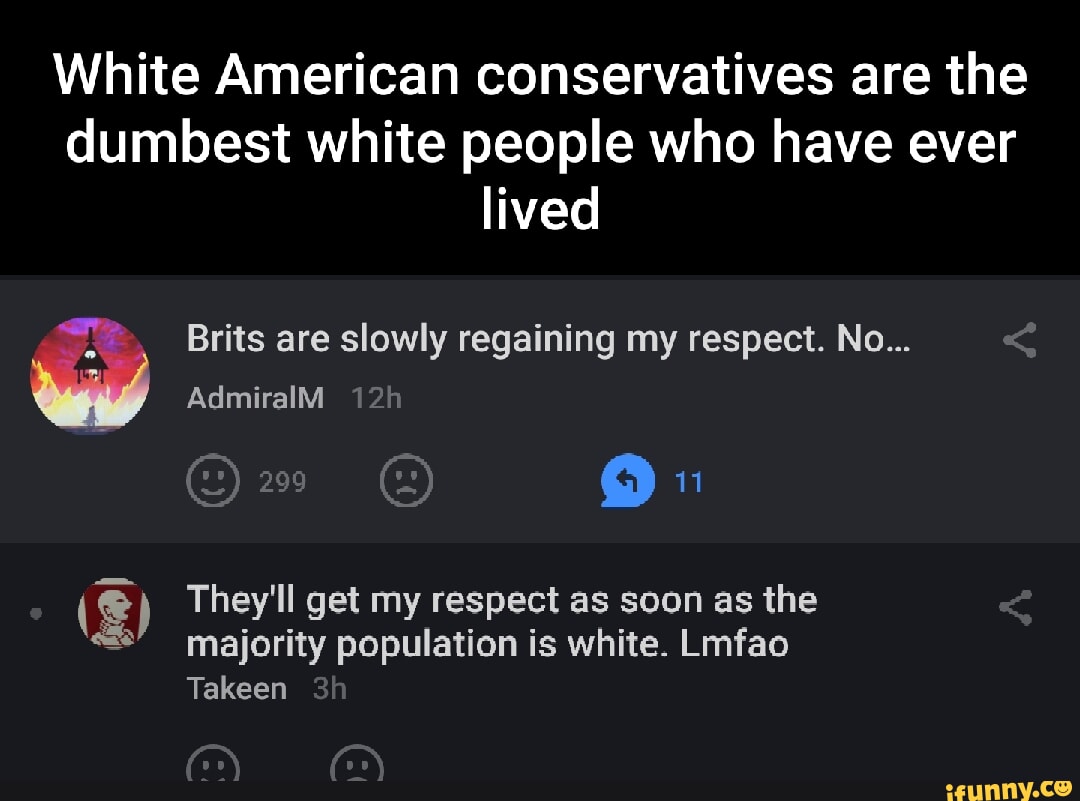Smile-react to Takeen's reply
This screenshot has width=1080, height=801.
click(x=212, y=769)
